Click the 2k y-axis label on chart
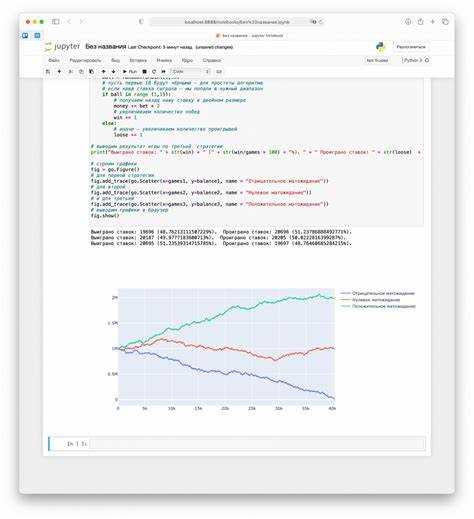 pyautogui.click(x=114, y=297)
